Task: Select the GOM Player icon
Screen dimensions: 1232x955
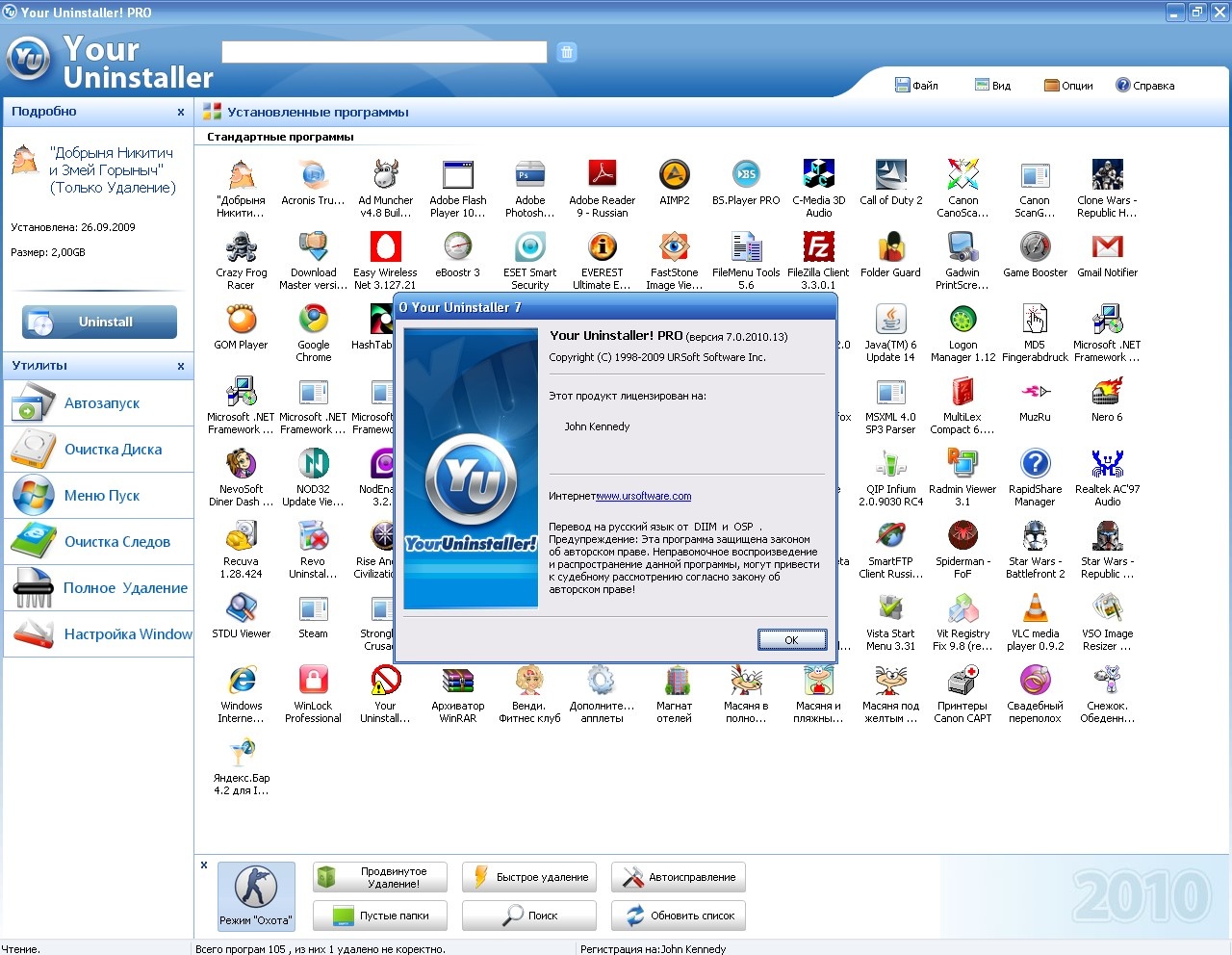Action: tap(241, 320)
